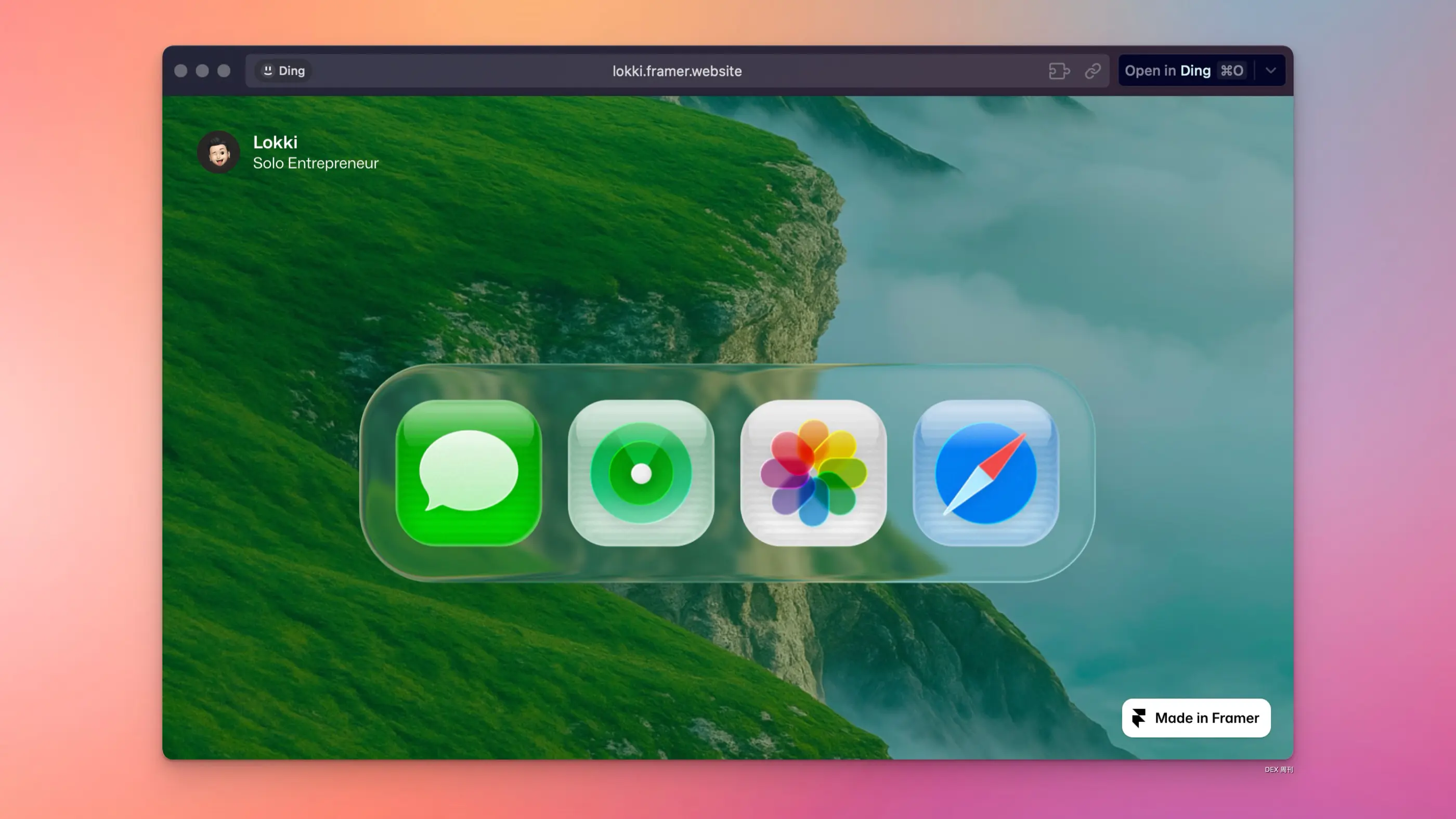The height and width of the screenshot is (819, 1456).
Task: Click the Solo Entrepreneur subtitle
Action: [316, 163]
